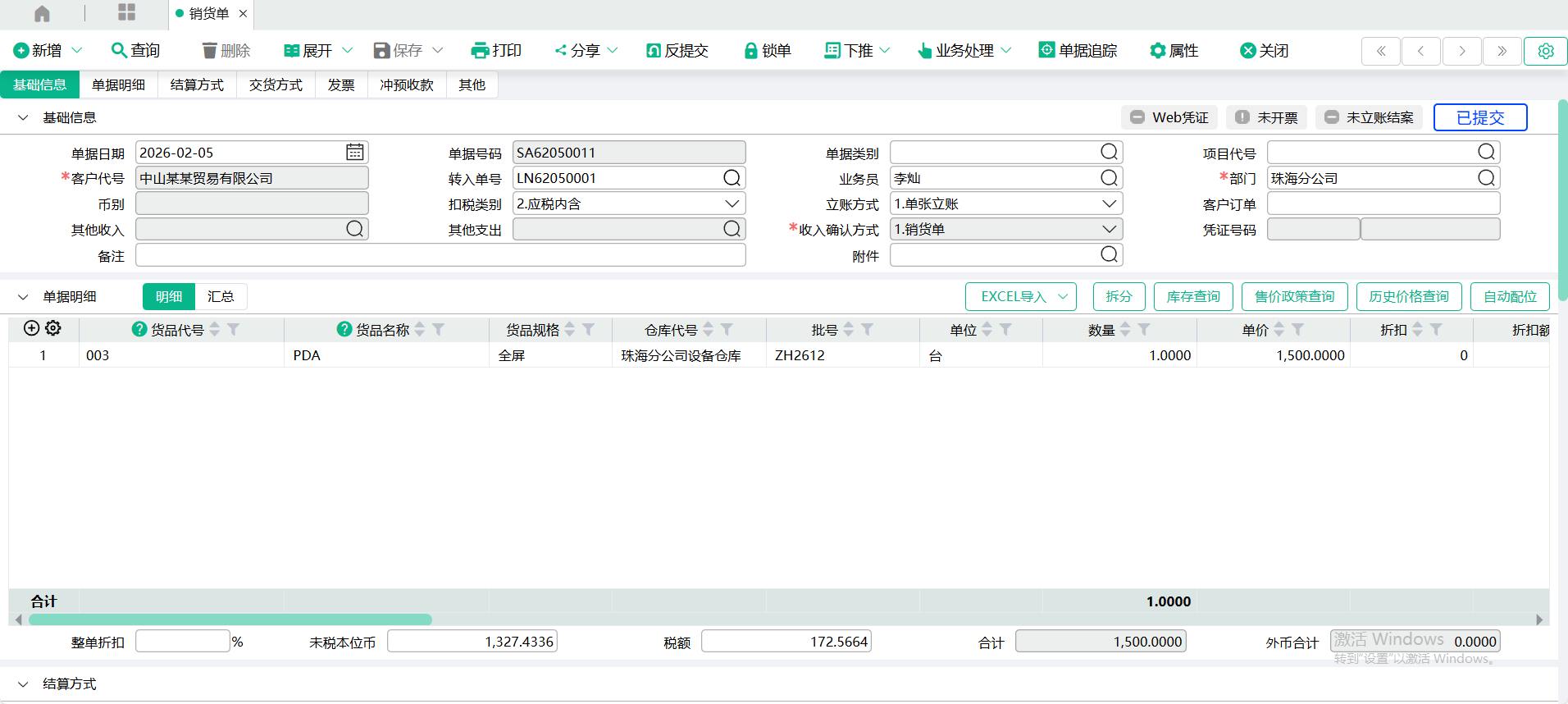The image size is (1568, 704).
Task: Click the 打印 print icon in the toolbar
Action: [480, 51]
